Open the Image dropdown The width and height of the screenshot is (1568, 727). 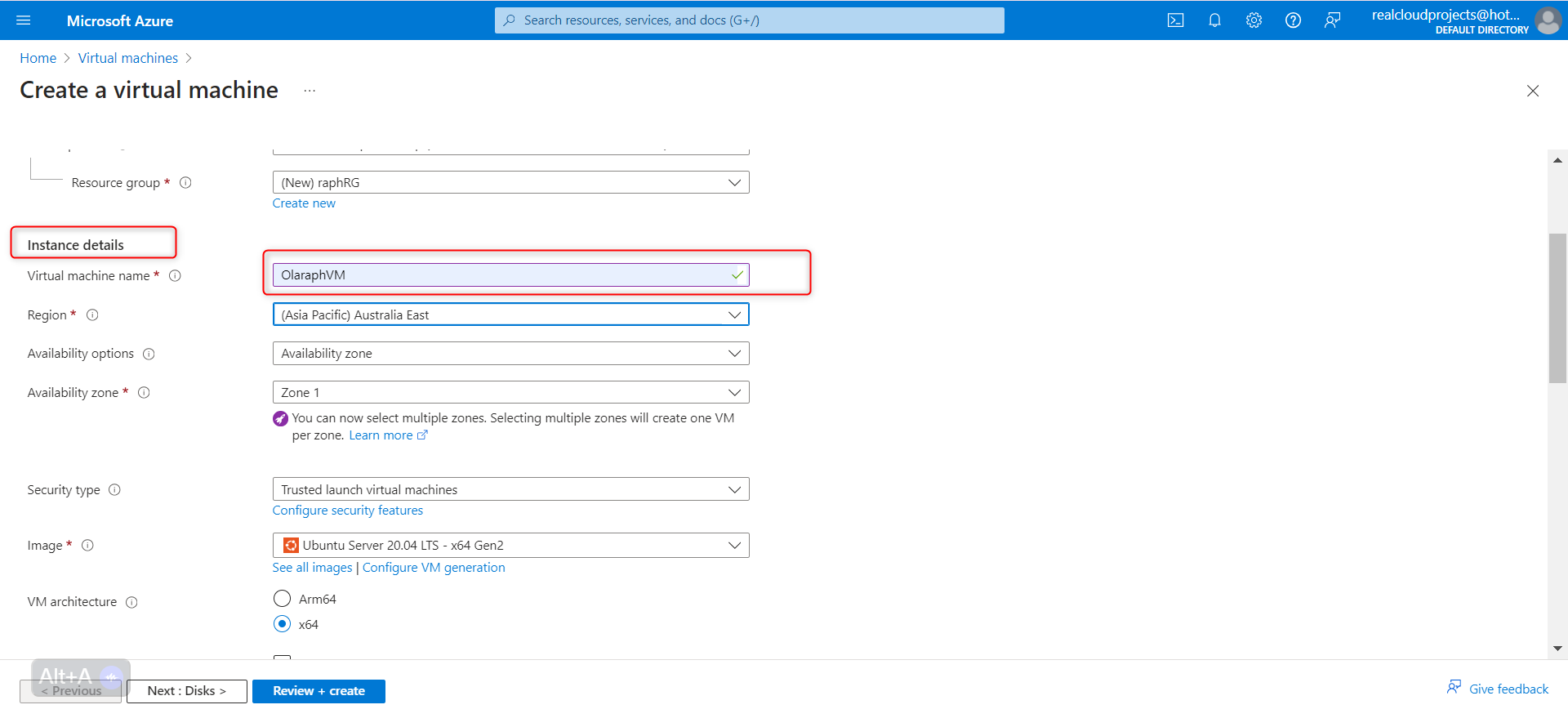pyautogui.click(x=510, y=545)
